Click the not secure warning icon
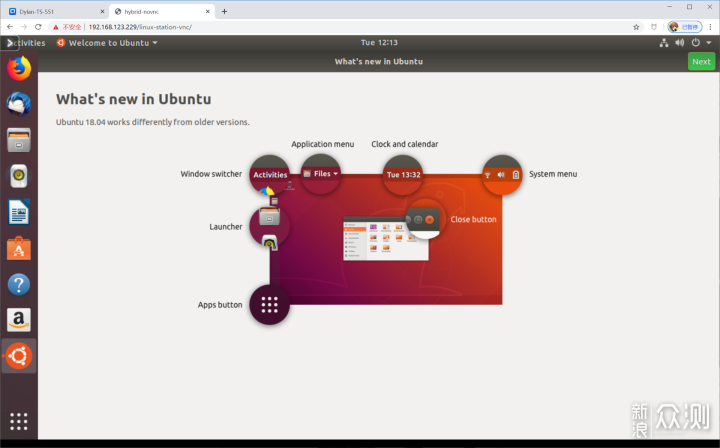 coord(56,27)
